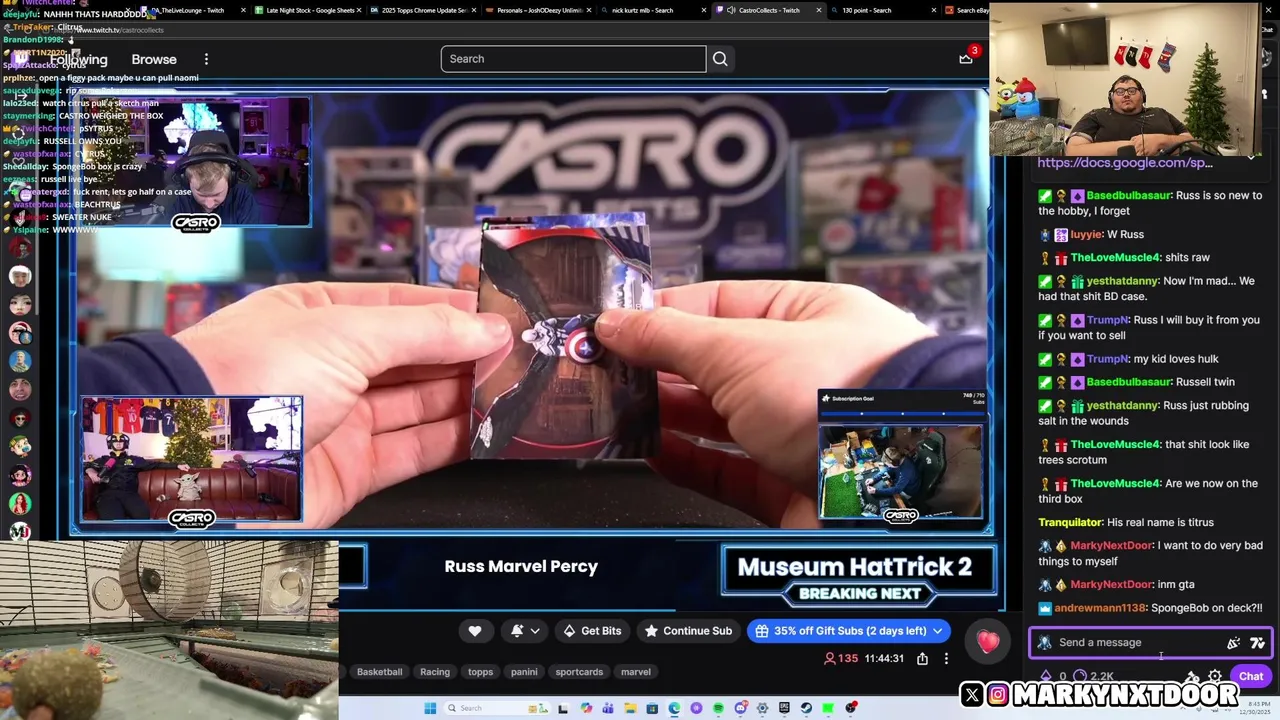The image size is (1280, 720).
Task: Click the Windows taskbar search box
Action: point(495,708)
